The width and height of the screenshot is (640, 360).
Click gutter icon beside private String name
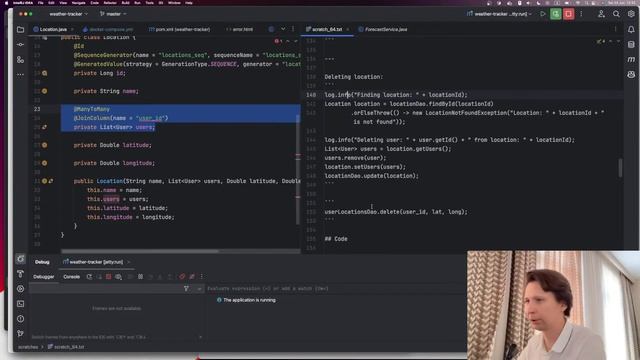tap(44, 91)
